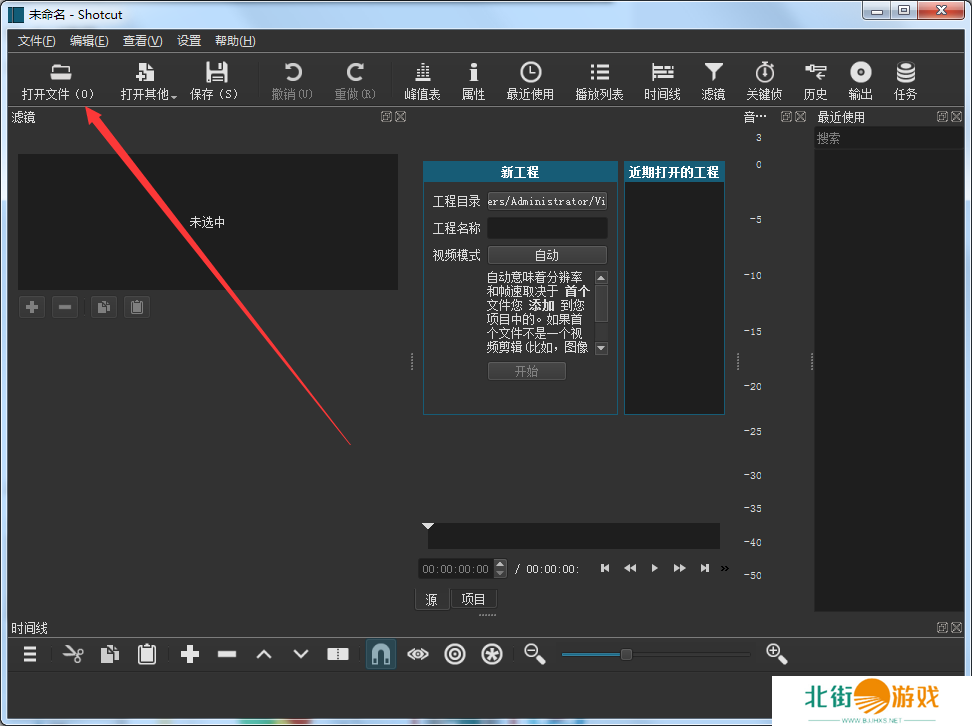This screenshot has width=972, height=726.
Task: Click the 输出 export icon
Action: [x=860, y=81]
